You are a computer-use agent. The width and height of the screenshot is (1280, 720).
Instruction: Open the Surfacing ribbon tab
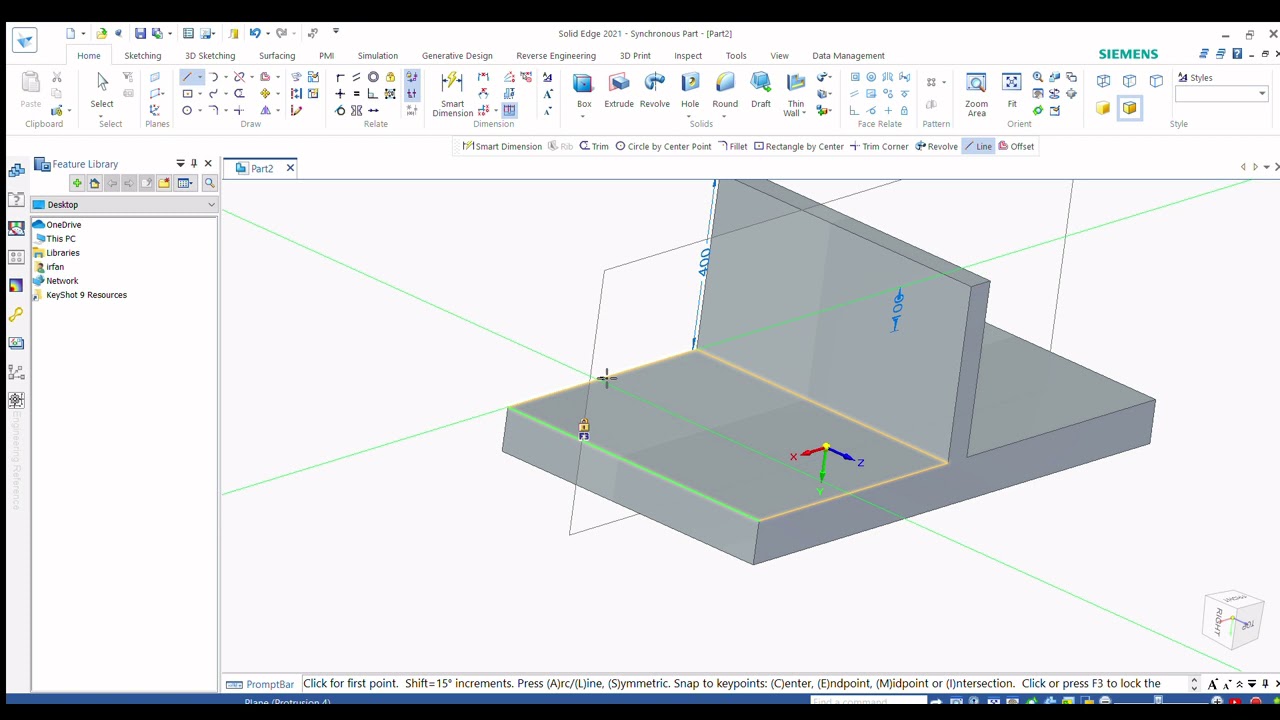coord(277,56)
